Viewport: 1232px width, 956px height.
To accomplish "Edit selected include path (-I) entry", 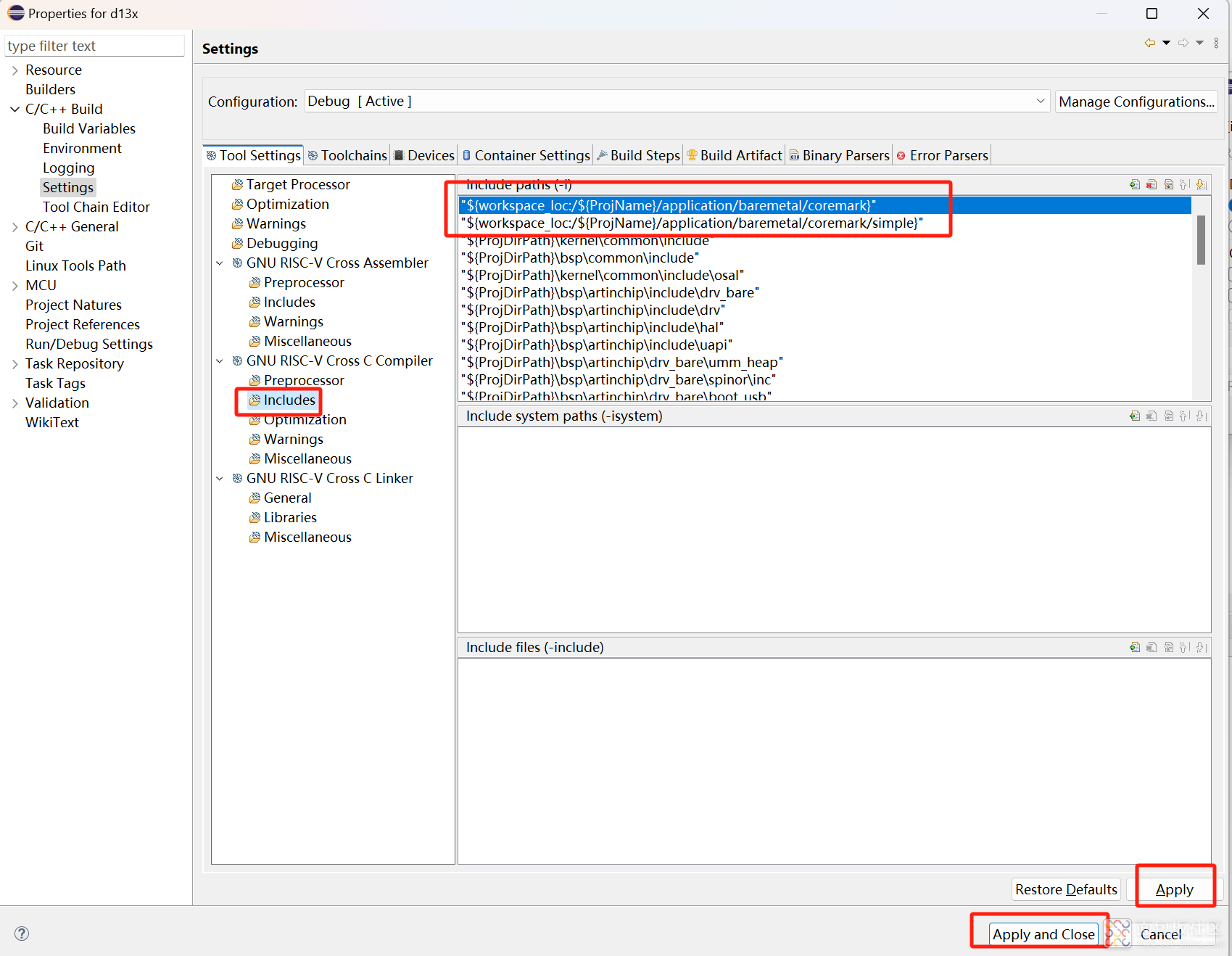I will 1168,184.
